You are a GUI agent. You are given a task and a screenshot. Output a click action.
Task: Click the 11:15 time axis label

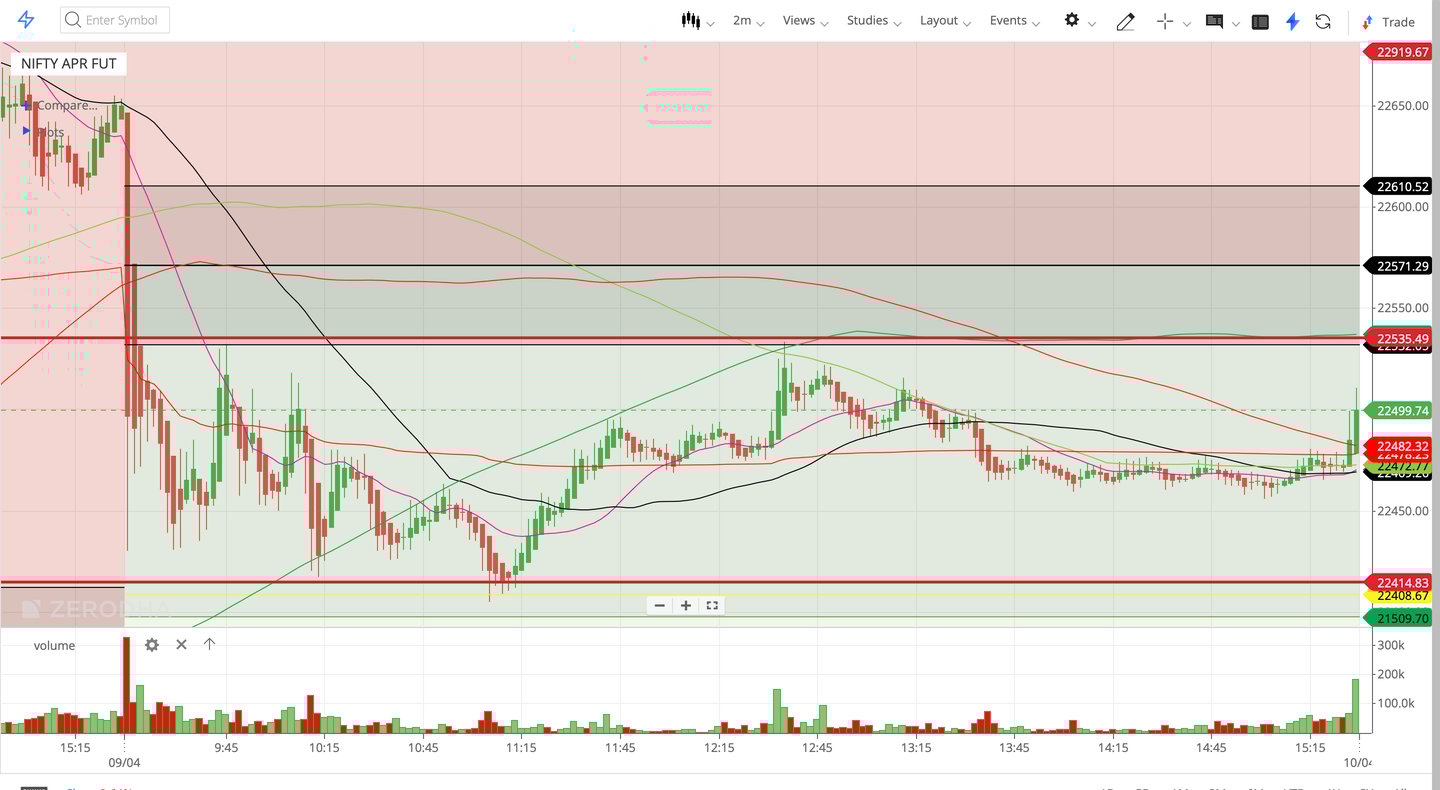[520, 748]
